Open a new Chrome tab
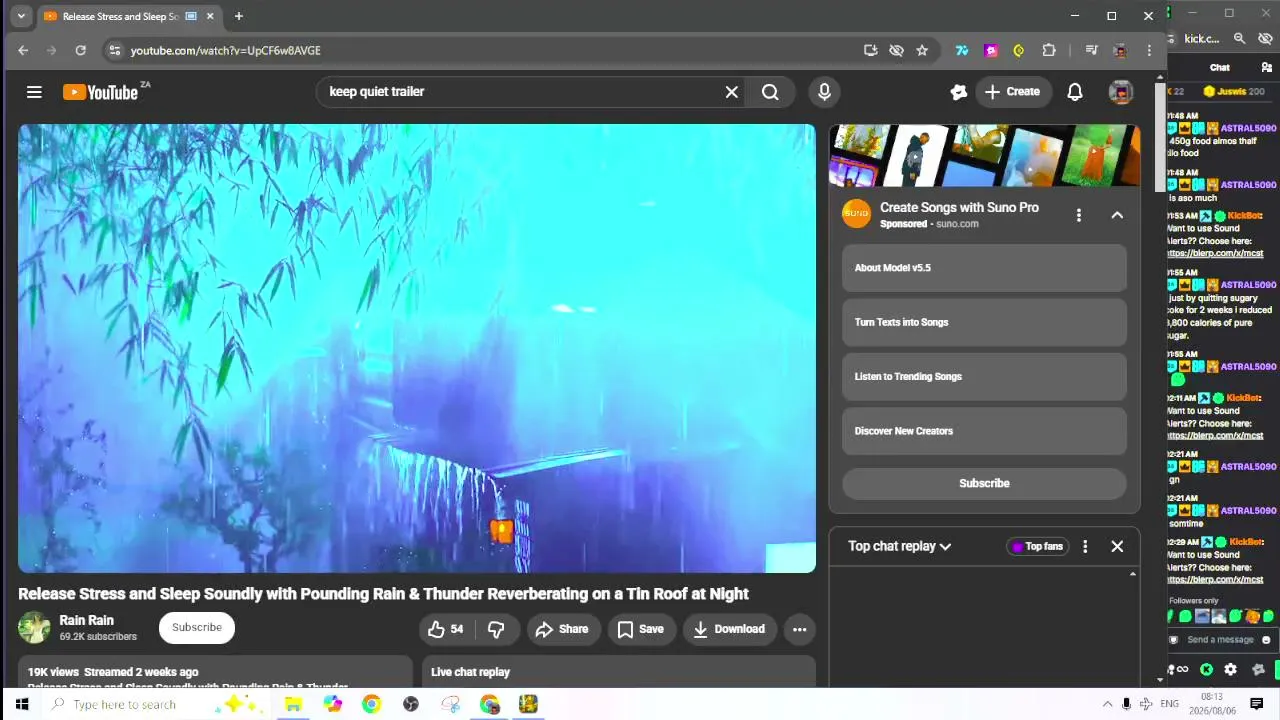The height and width of the screenshot is (720, 1280). 238,16
